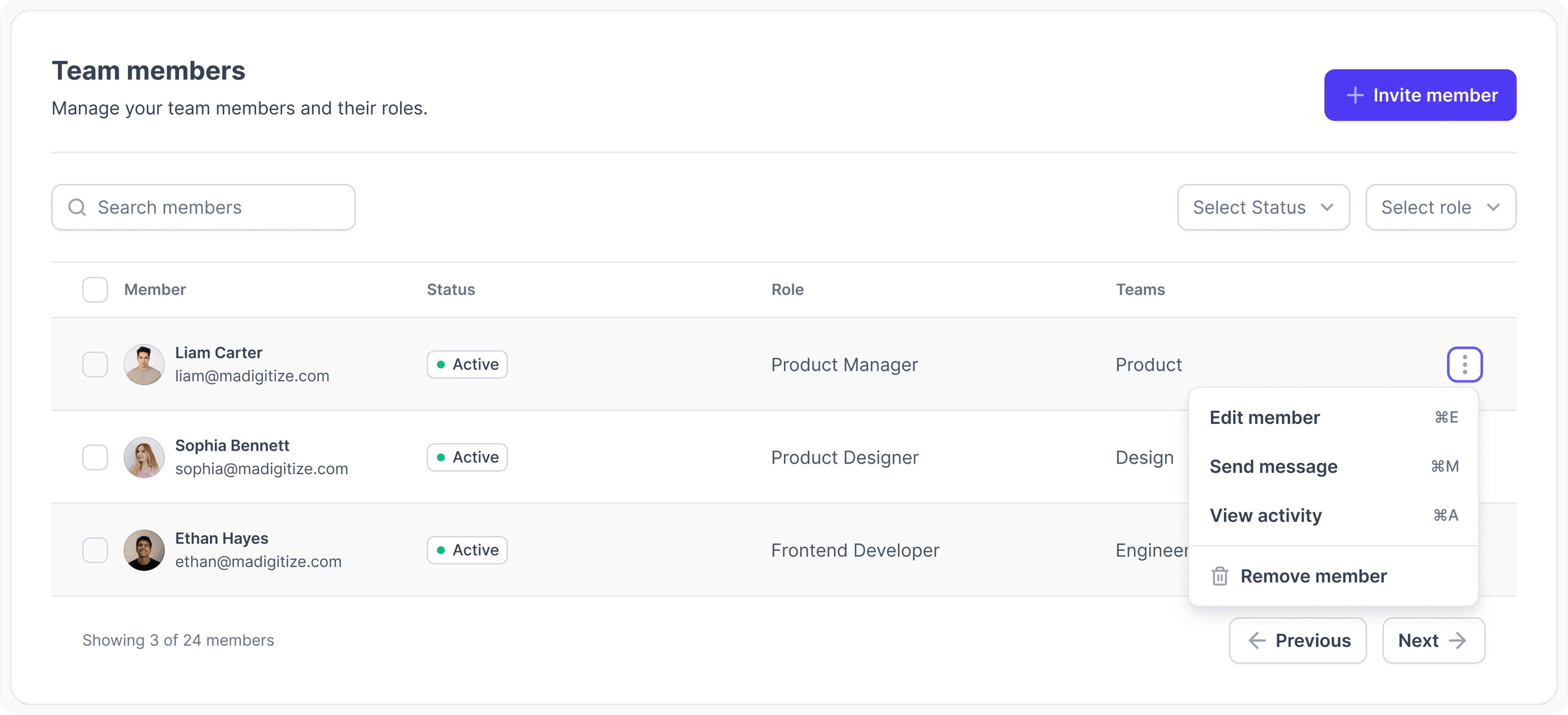
Task: Click the Liam Carter name
Action: pyautogui.click(x=218, y=353)
